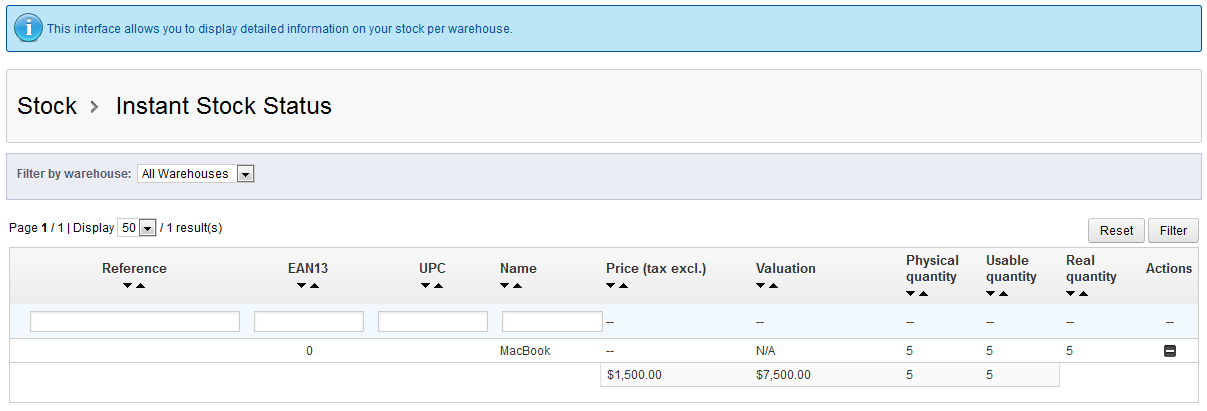Viewport: 1207px width, 411px height.
Task: Sort Name column ascending using up arrow
Action: pyautogui.click(x=518, y=287)
